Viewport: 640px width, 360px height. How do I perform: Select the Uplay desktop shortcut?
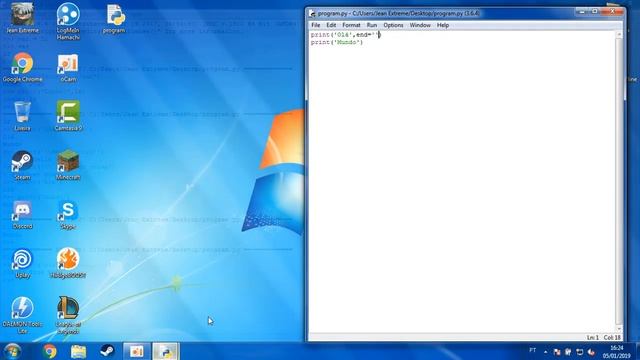coord(22,263)
